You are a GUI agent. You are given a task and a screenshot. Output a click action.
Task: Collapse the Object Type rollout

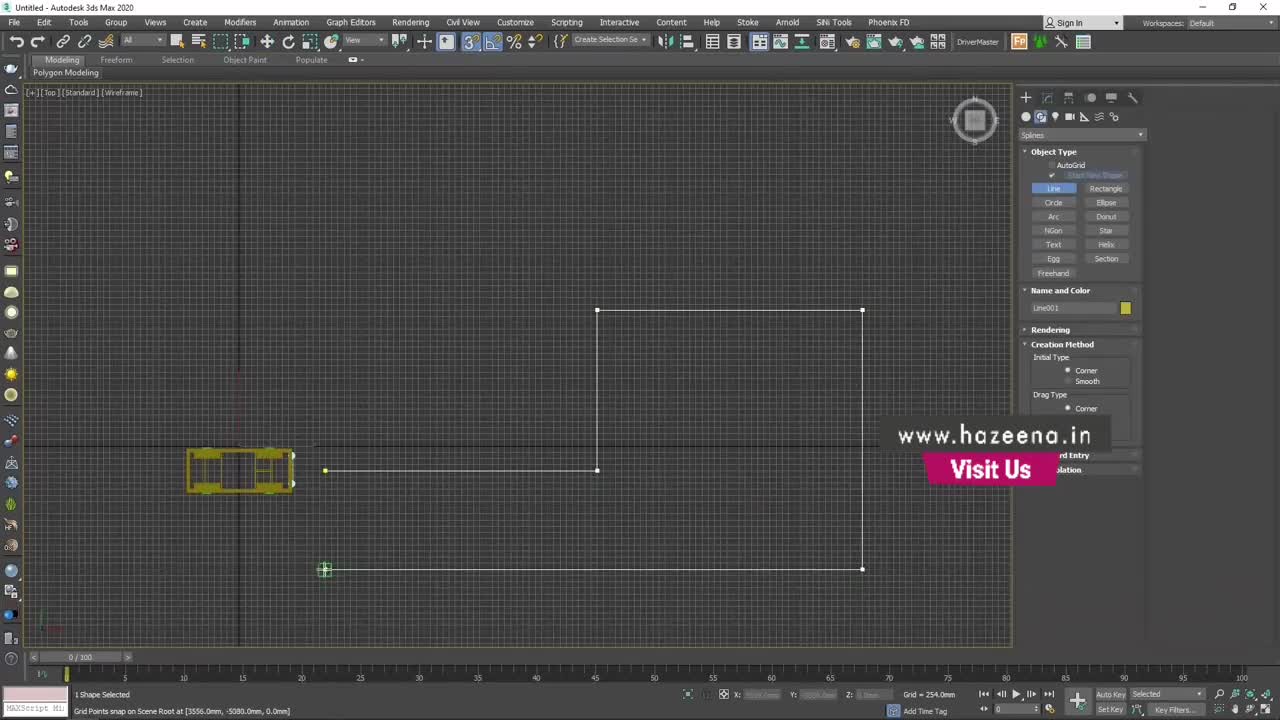coord(1053,152)
